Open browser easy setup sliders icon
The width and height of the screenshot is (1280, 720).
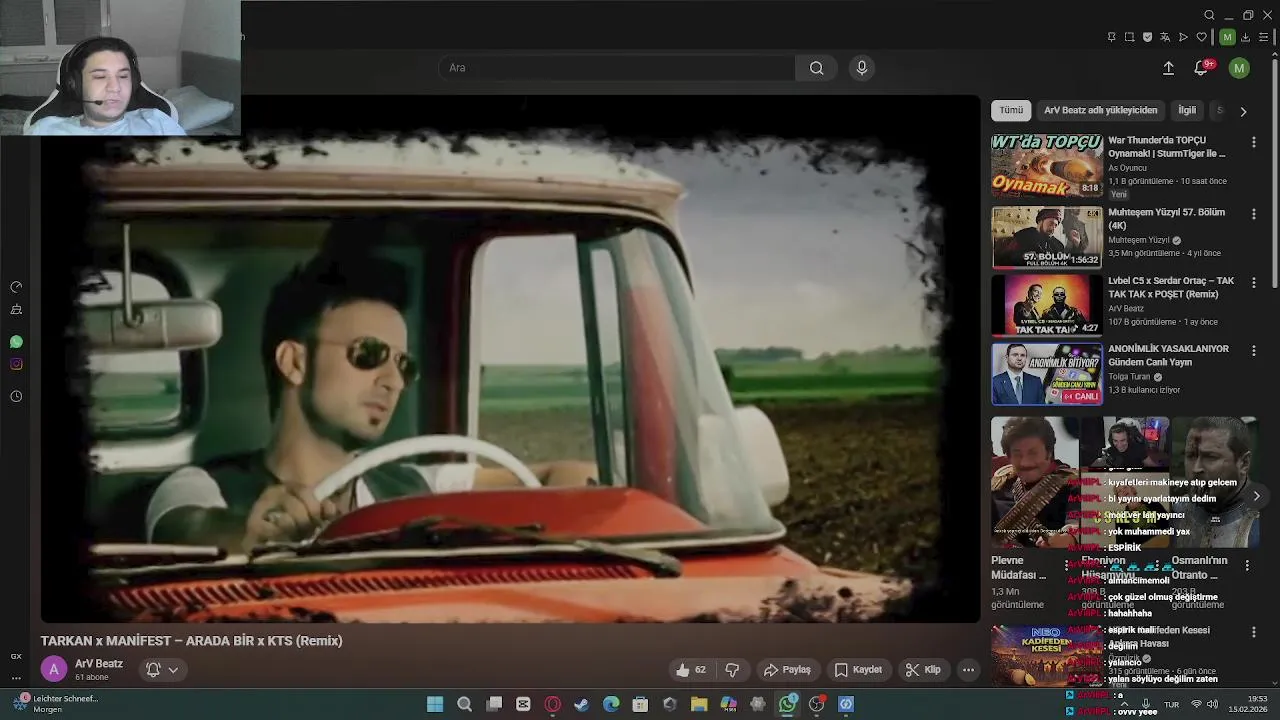click(x=1263, y=37)
